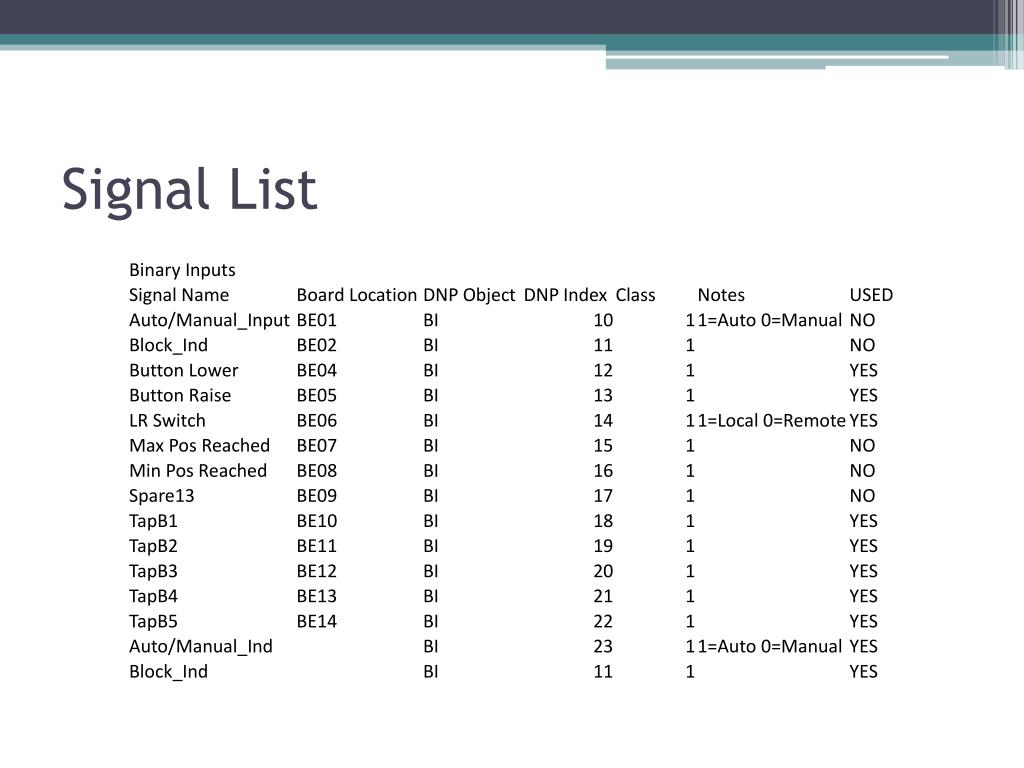
Task: Select the 'Max Pos Reached' signal name
Action: (x=199, y=446)
